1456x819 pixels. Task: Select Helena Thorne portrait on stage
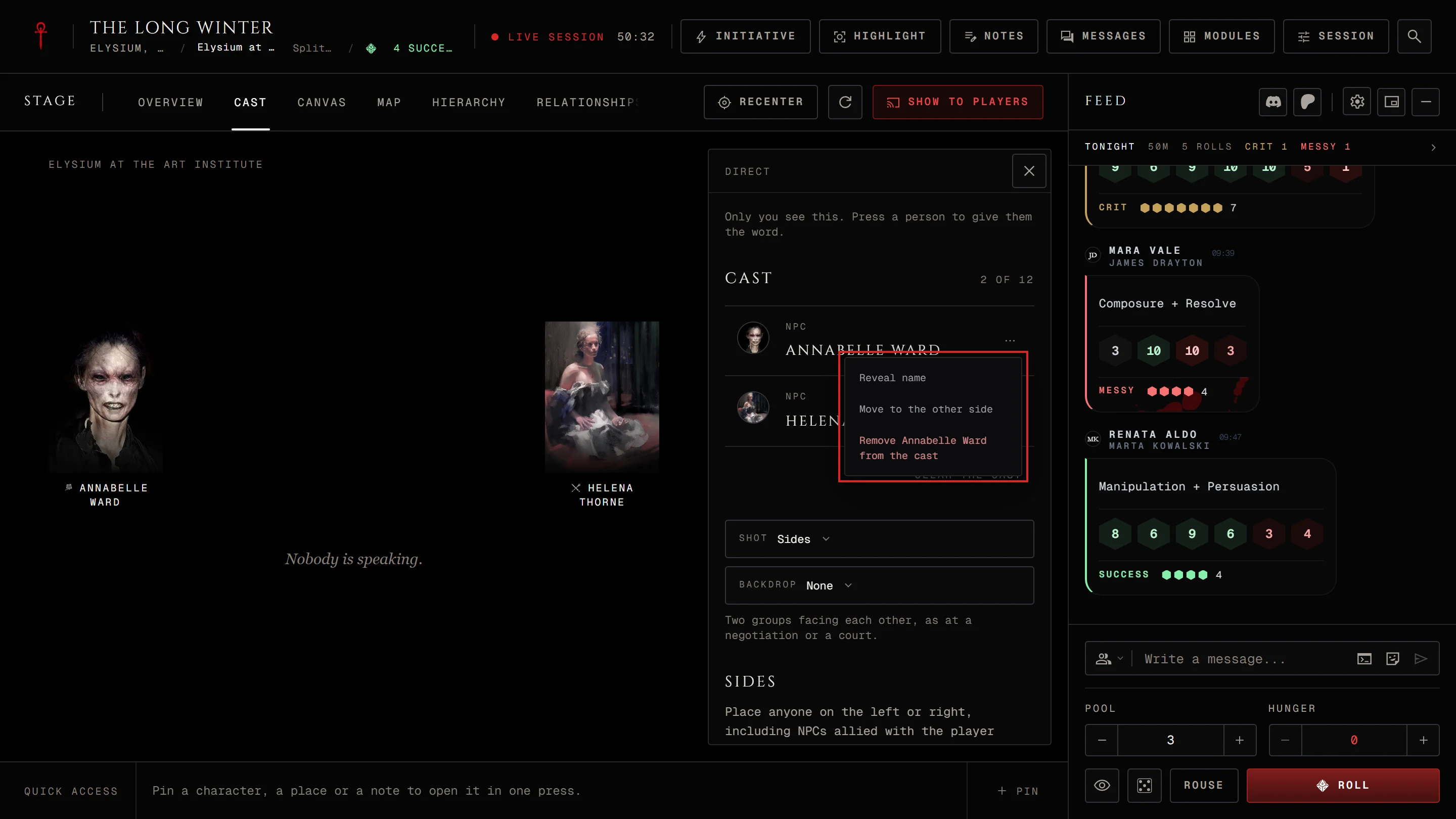602,397
